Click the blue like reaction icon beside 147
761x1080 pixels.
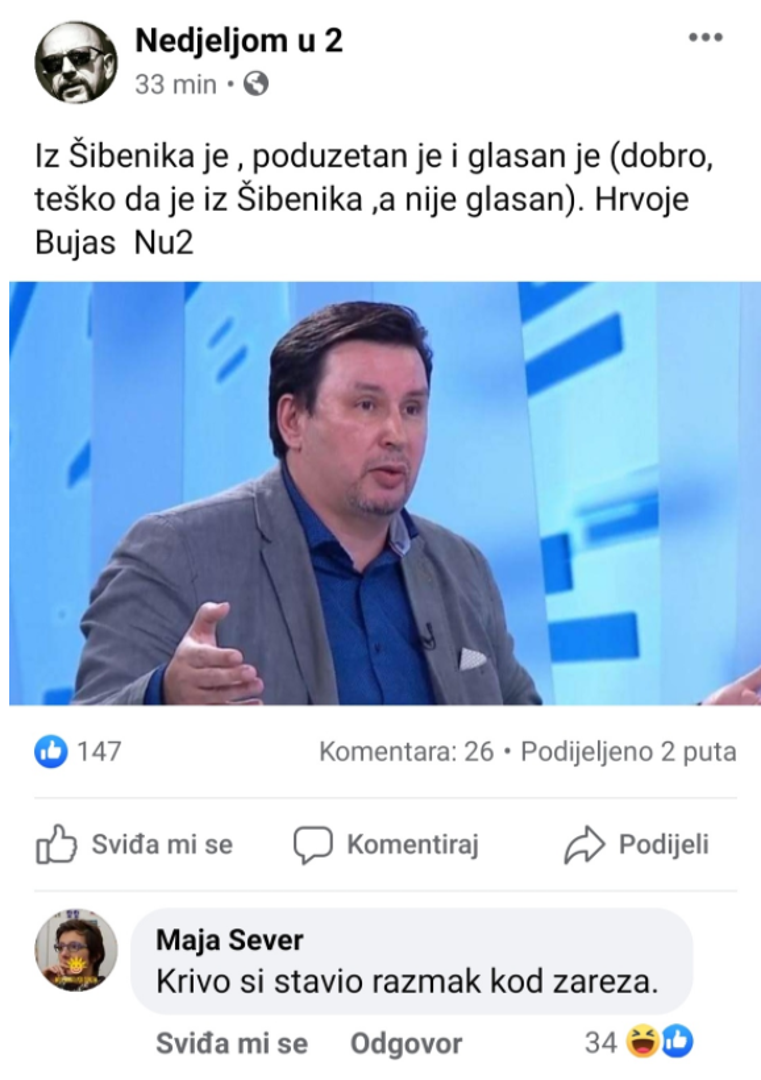point(51,751)
